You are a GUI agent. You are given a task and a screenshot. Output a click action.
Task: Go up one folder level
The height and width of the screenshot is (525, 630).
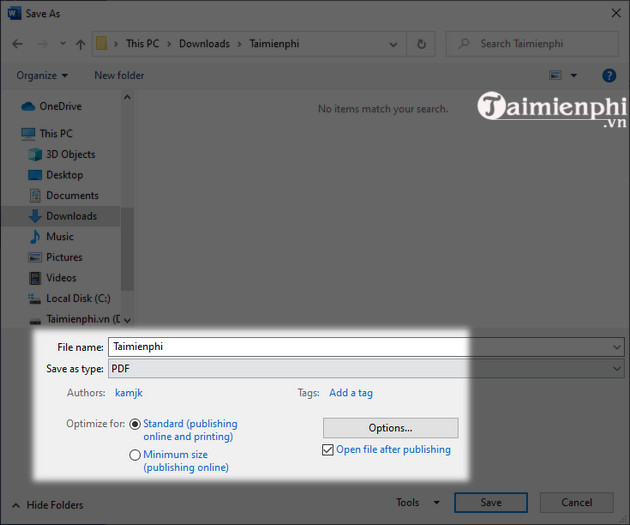tap(80, 44)
